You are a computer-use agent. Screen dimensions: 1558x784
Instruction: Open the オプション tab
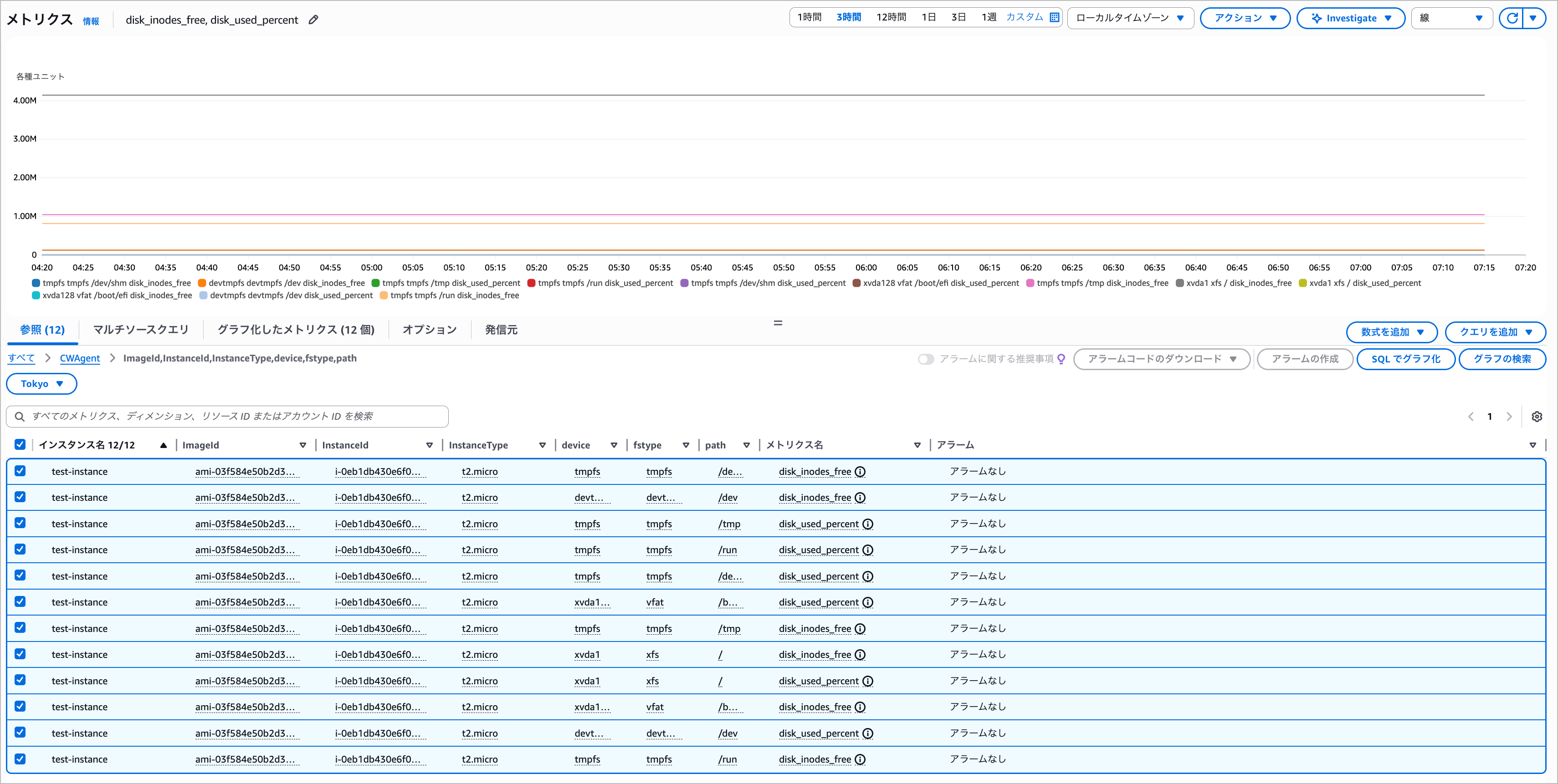[x=430, y=330]
